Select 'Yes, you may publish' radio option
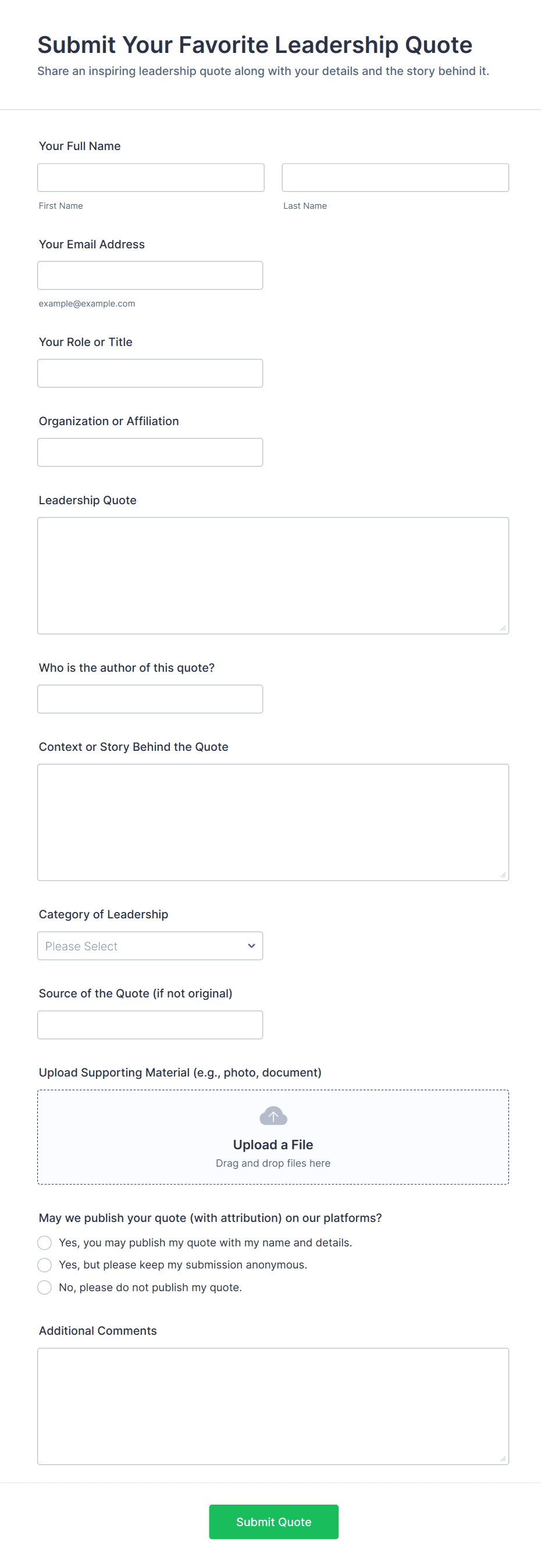541x1568 pixels. tap(44, 1242)
